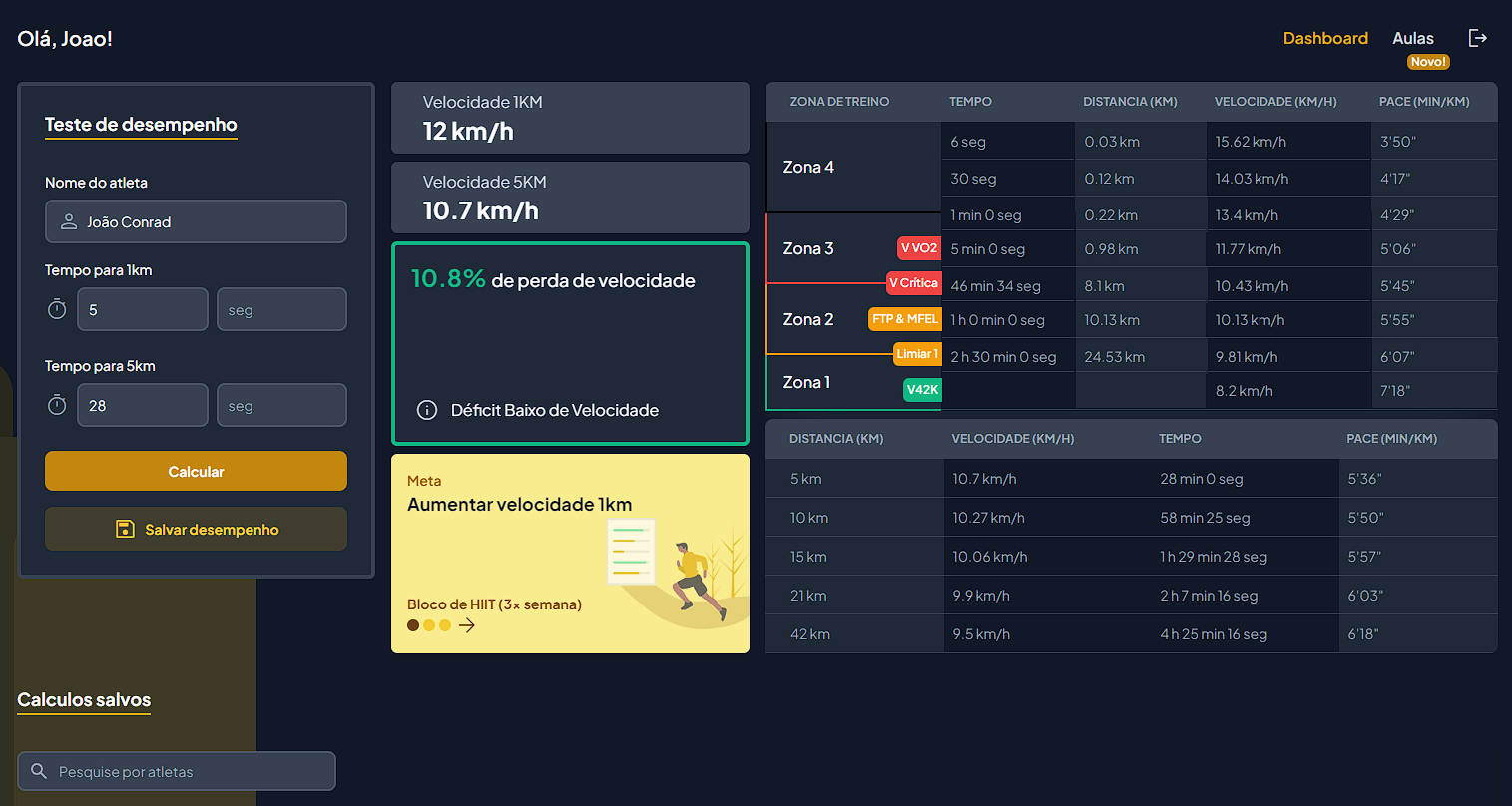Select the FTP & MFEL orange badge

click(x=904, y=319)
